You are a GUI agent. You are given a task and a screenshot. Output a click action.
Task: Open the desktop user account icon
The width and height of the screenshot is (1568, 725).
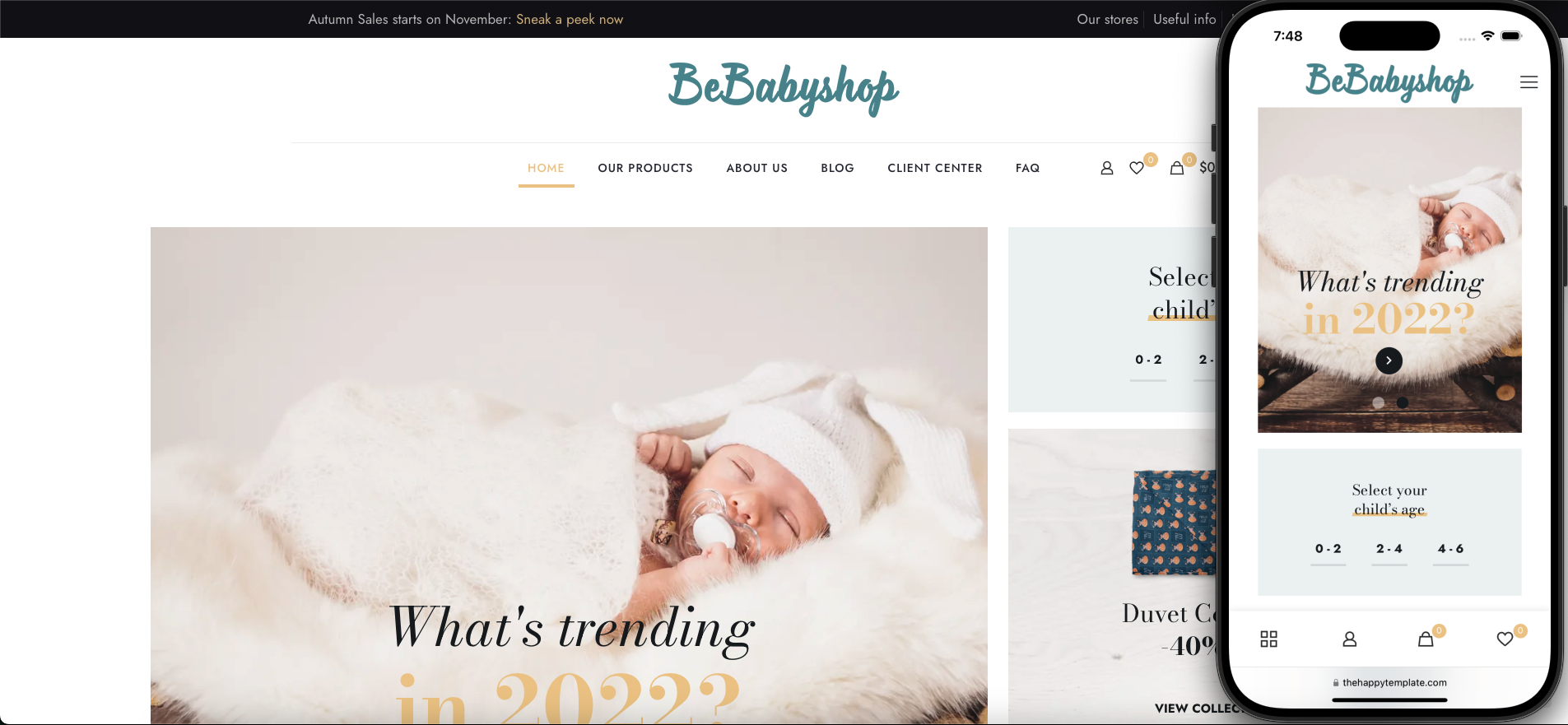coord(1106,168)
